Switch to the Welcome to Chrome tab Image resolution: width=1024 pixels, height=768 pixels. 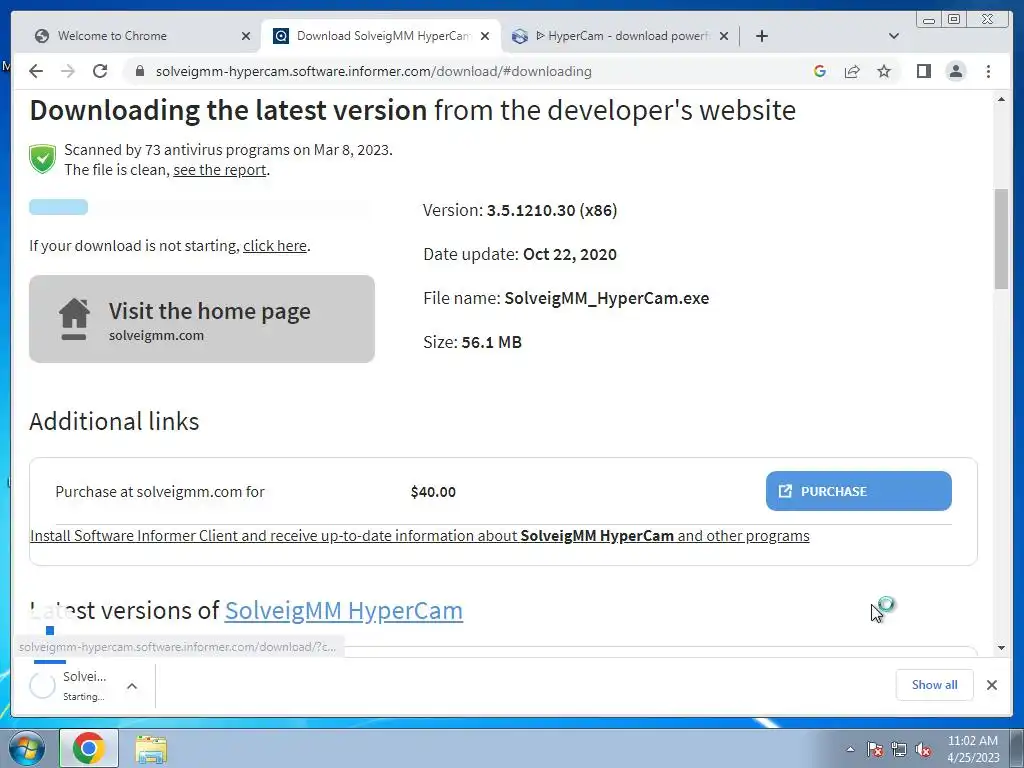coord(142,36)
